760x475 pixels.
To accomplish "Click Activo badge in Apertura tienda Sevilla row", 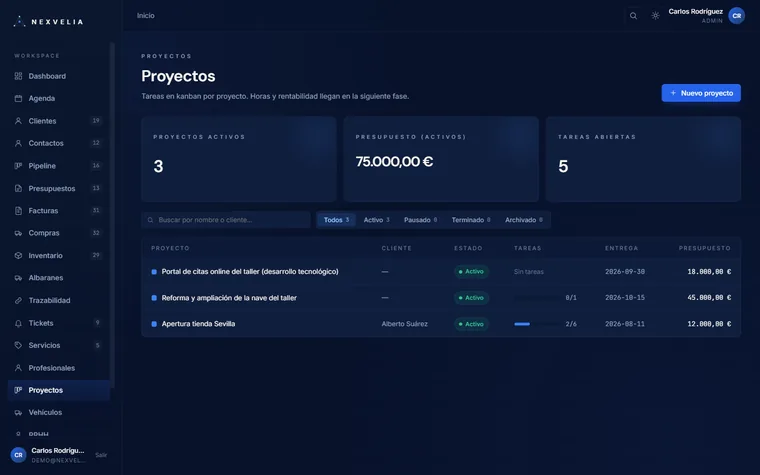I will tap(471, 324).
